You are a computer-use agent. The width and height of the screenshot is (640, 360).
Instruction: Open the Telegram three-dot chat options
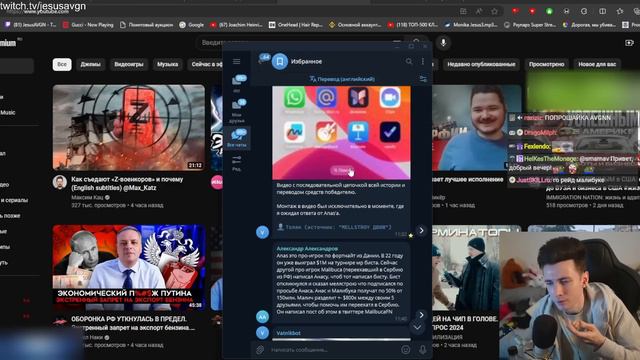(422, 62)
